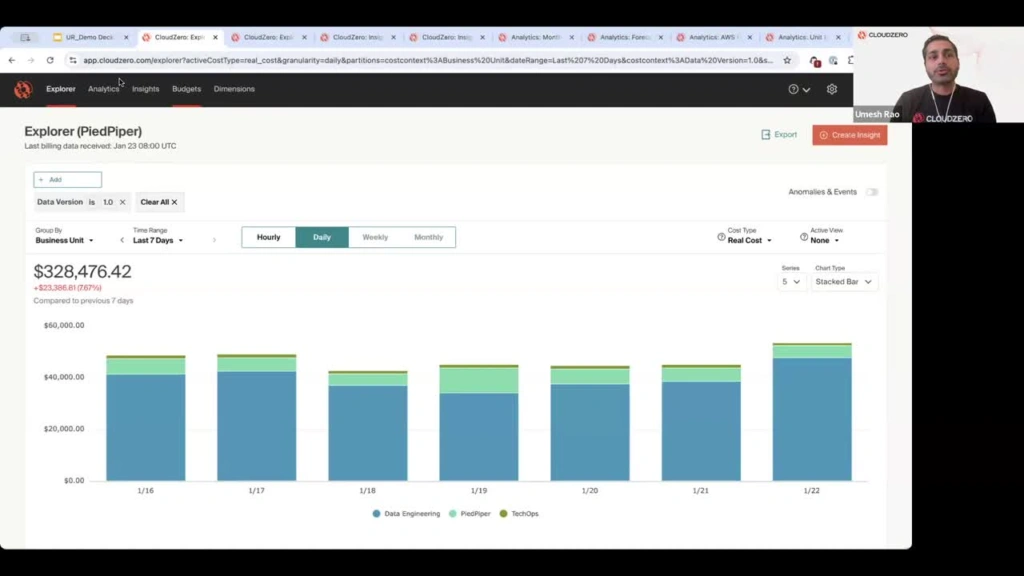Viewport: 1024px width, 576px height.
Task: Toggle PiedPiper legend series
Action: click(470, 514)
